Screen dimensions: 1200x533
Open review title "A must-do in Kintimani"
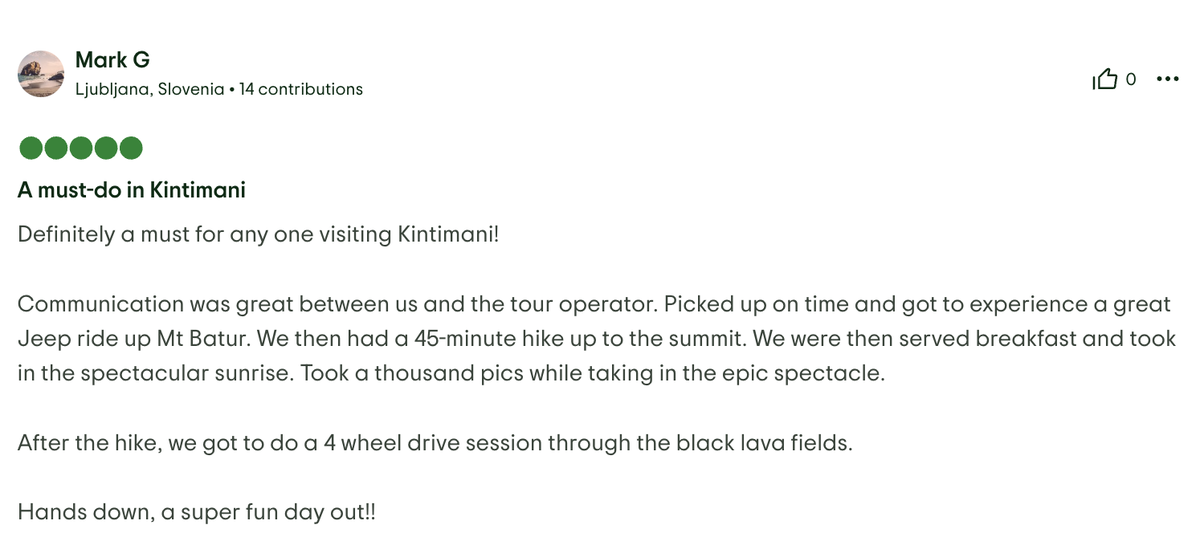point(131,189)
